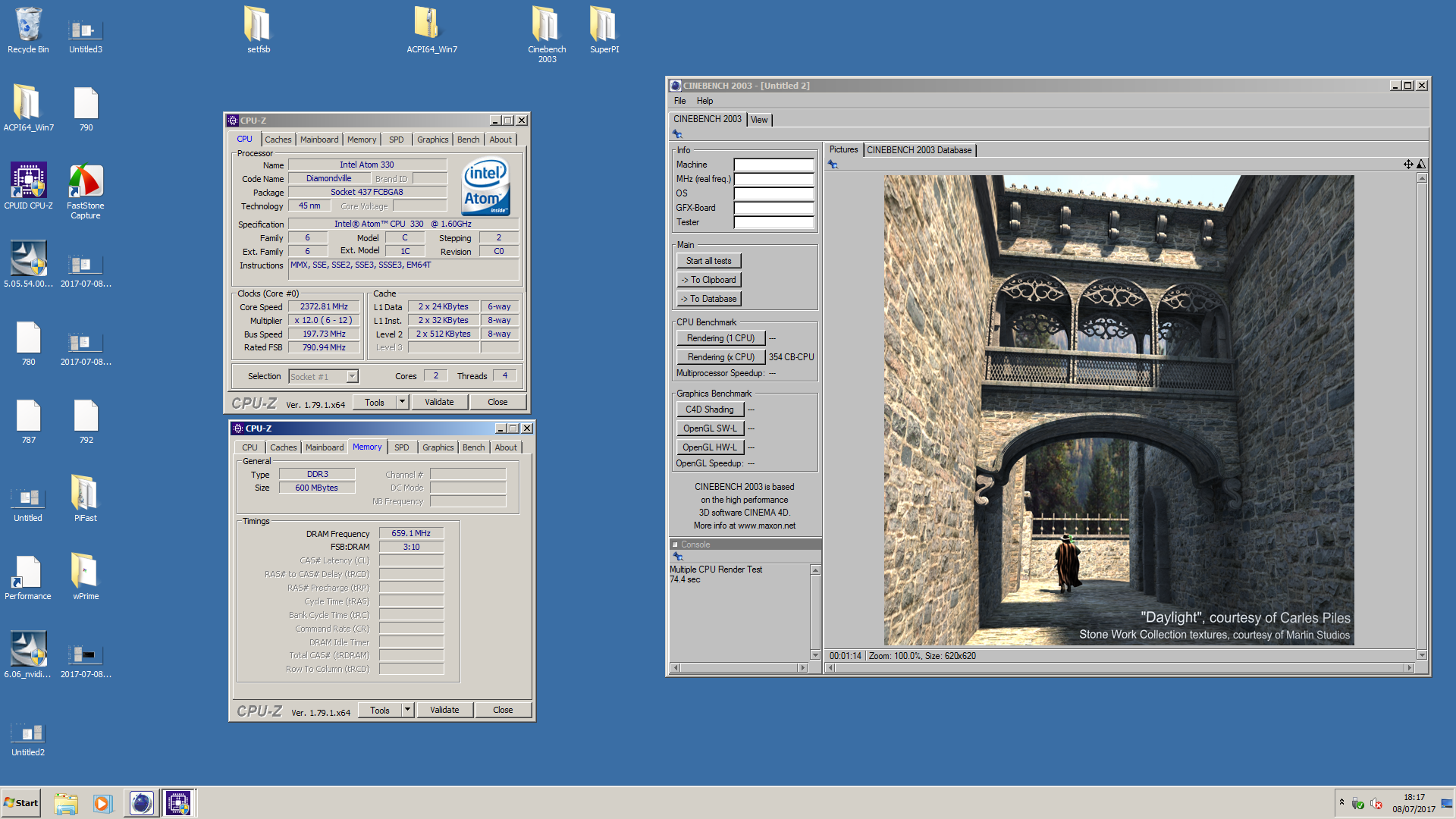Screen dimensions: 1456x819
Task: Click the GFX-Board input field
Action: 773,208
